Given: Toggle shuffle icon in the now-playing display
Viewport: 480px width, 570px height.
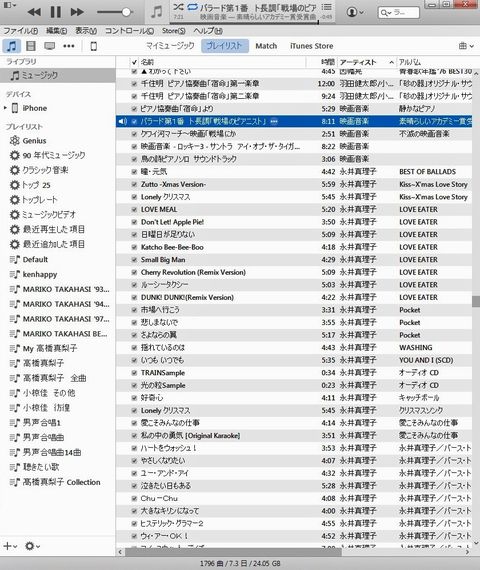Looking at the screenshot, I should (178, 7).
